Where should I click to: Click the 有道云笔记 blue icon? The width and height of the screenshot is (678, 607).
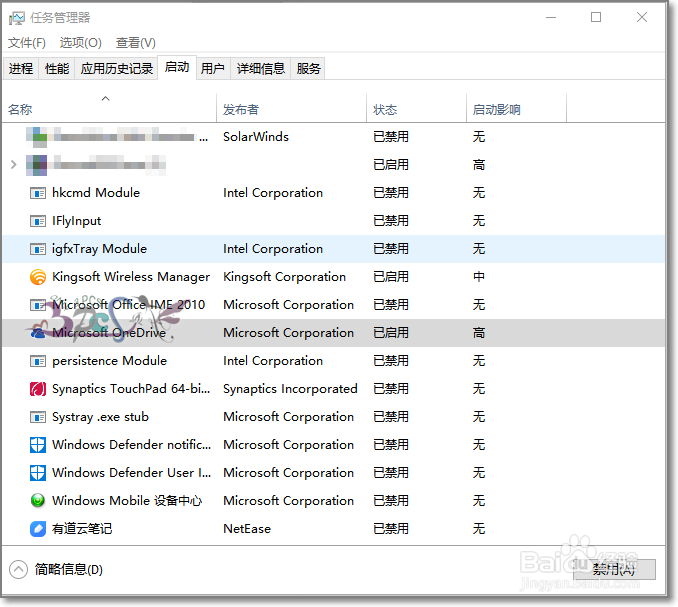(38, 529)
